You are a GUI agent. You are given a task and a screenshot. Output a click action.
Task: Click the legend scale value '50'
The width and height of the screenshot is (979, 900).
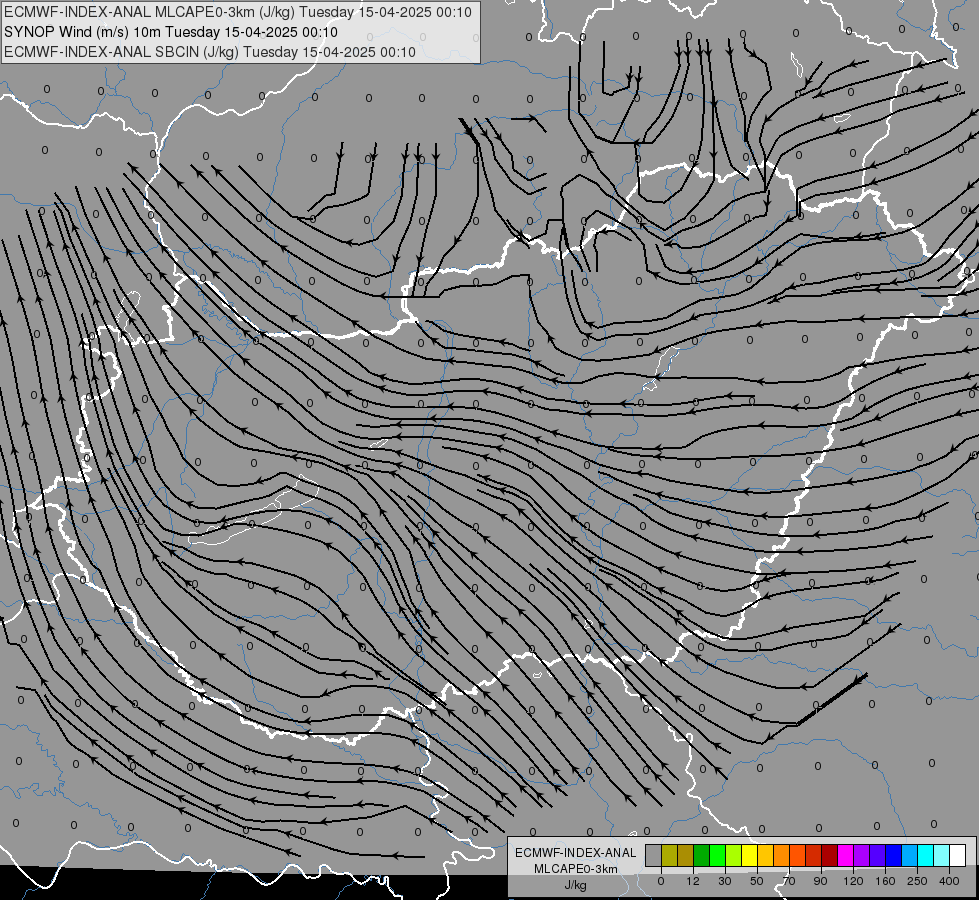pos(757,881)
